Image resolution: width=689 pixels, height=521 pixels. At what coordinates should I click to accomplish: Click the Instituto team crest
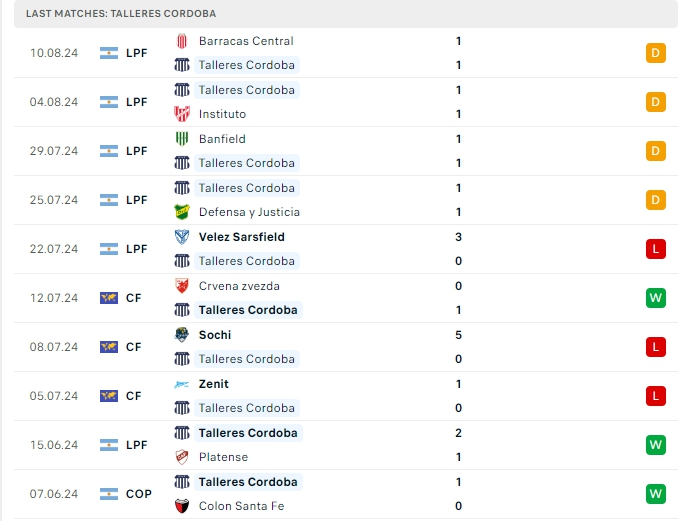tap(182, 114)
